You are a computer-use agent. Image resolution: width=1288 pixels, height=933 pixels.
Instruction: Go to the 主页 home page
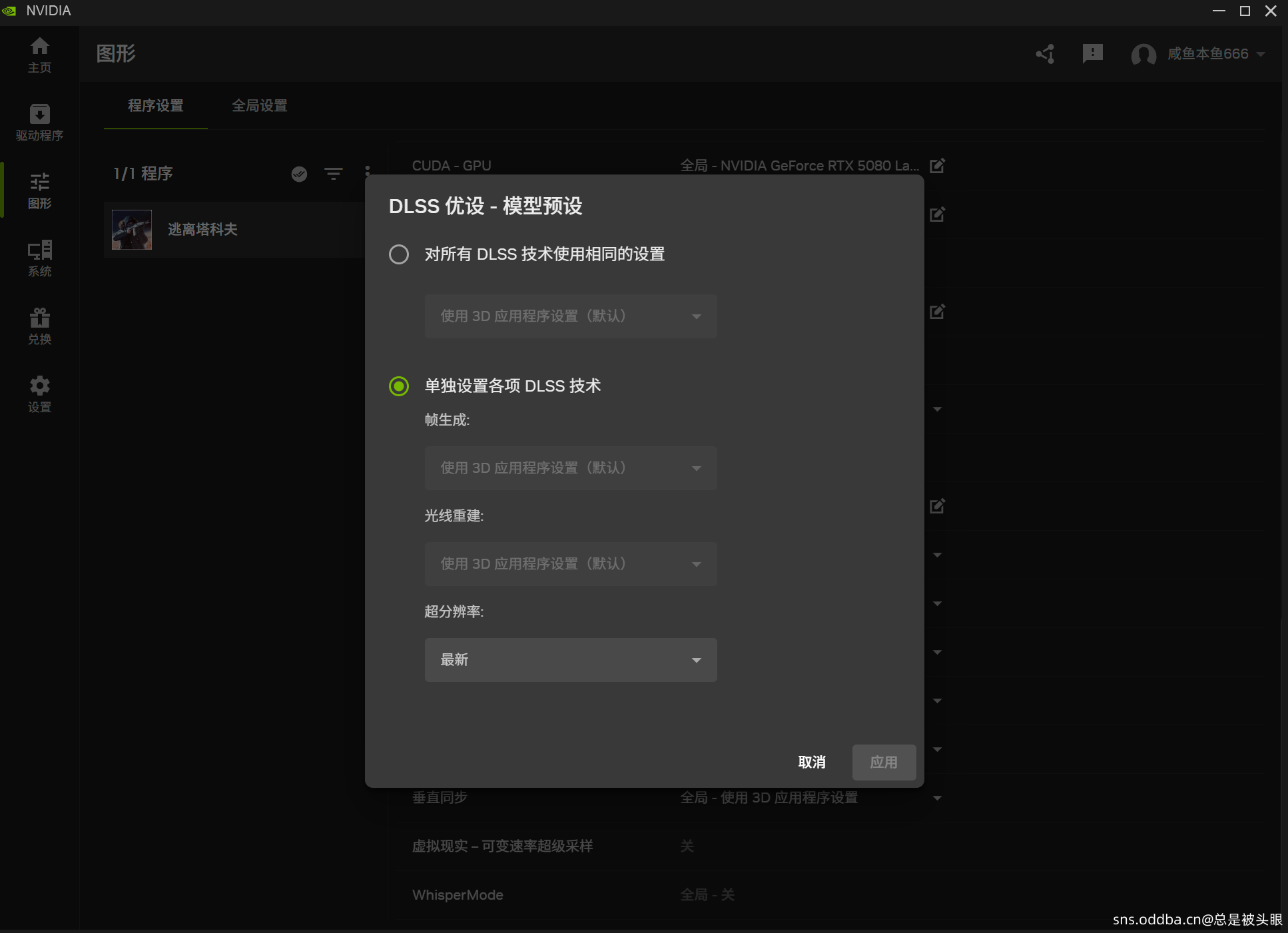click(x=39, y=55)
